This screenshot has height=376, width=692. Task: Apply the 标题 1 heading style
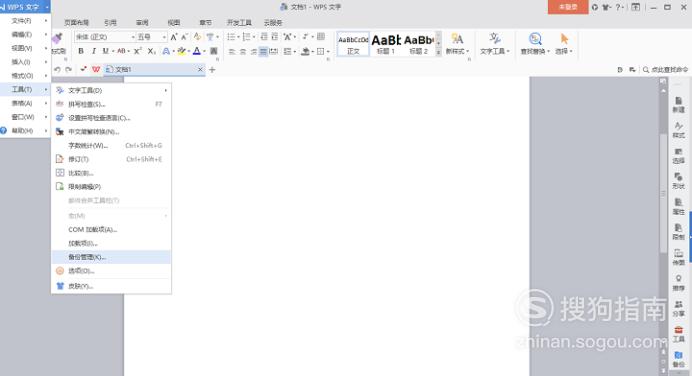tap(386, 44)
